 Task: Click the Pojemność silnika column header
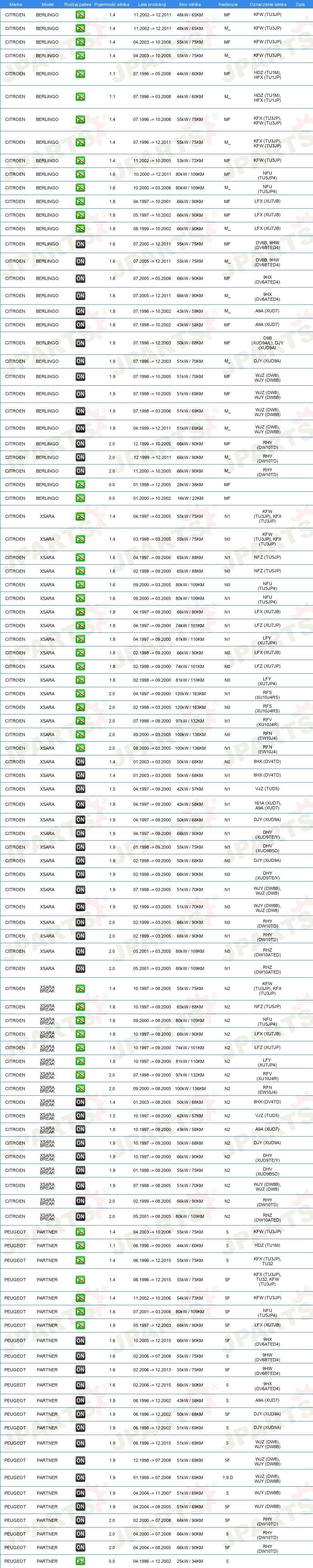tap(112, 4)
